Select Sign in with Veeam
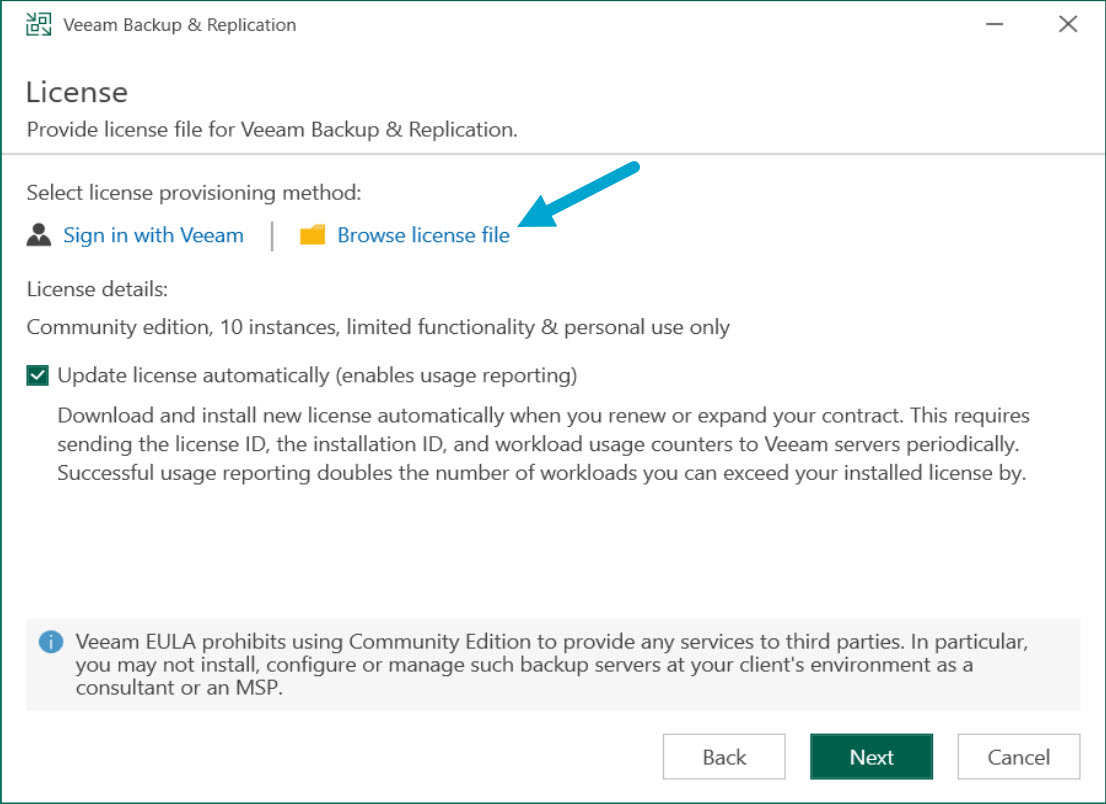 tap(153, 234)
